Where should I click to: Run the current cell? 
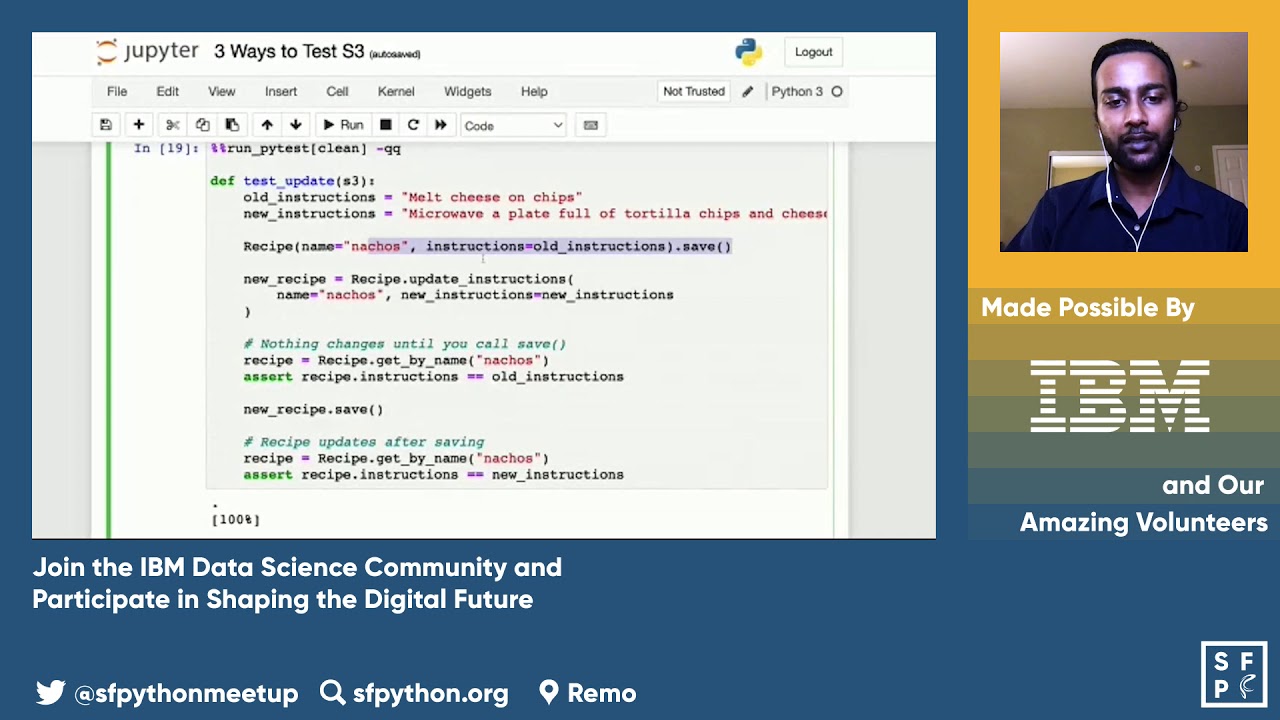[x=342, y=125]
